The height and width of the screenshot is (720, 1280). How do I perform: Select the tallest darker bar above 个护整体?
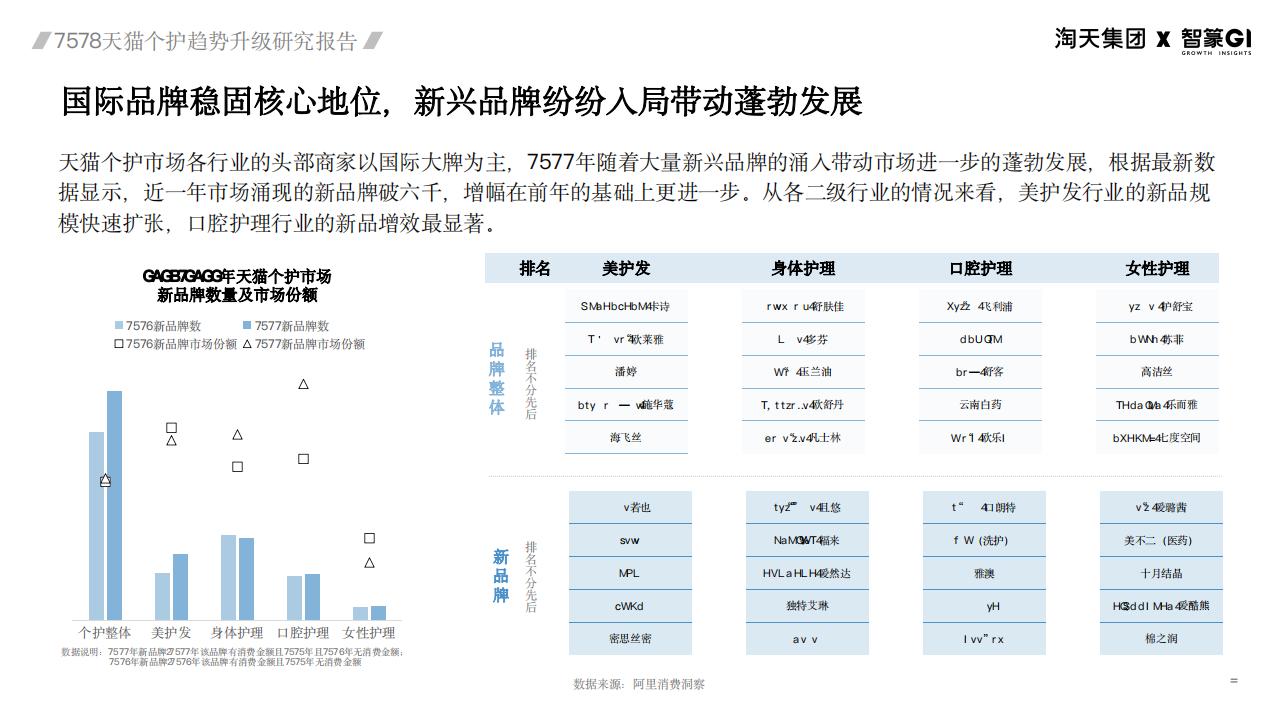point(114,506)
